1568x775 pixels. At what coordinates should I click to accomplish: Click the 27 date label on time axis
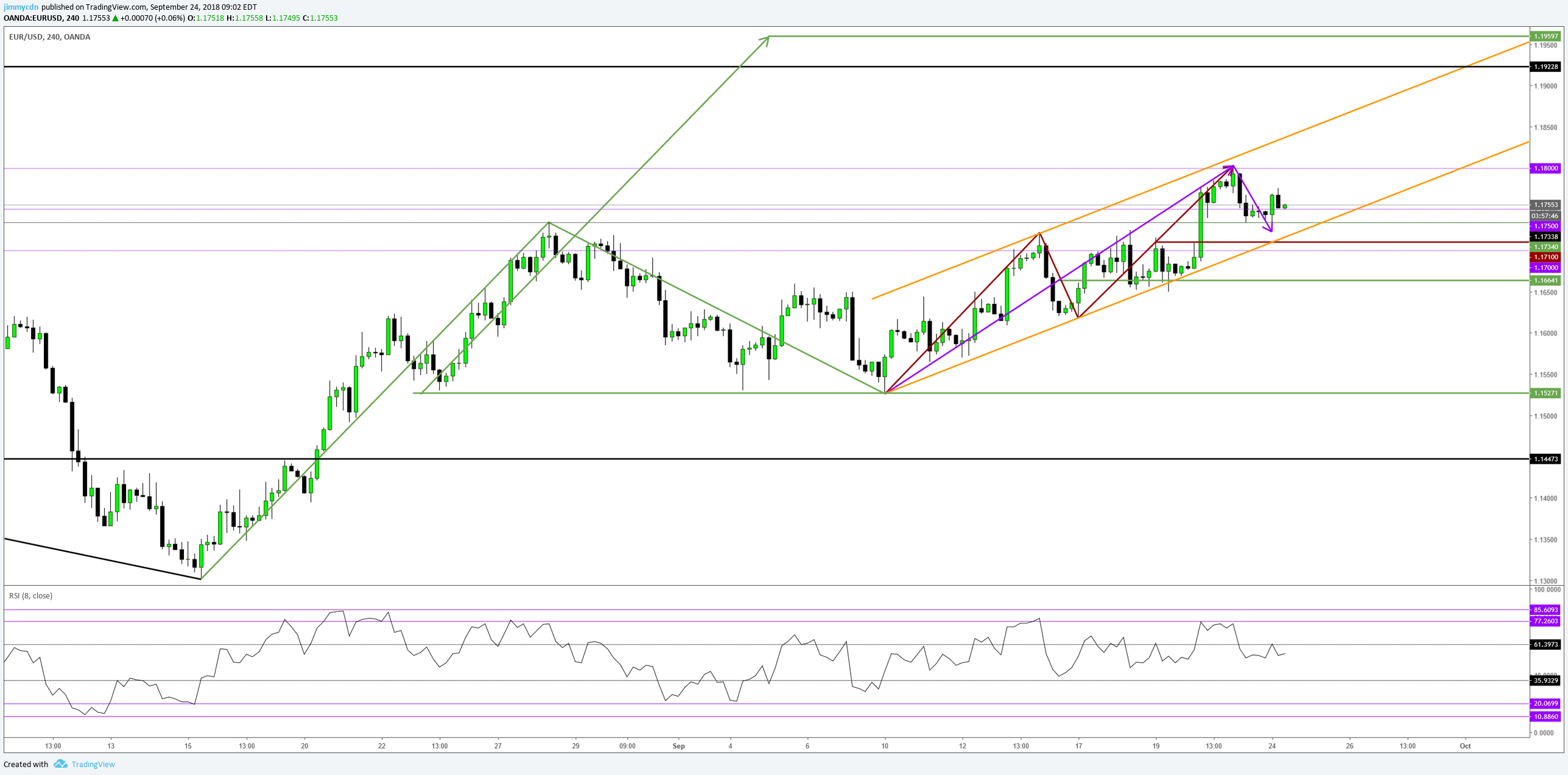(x=497, y=746)
